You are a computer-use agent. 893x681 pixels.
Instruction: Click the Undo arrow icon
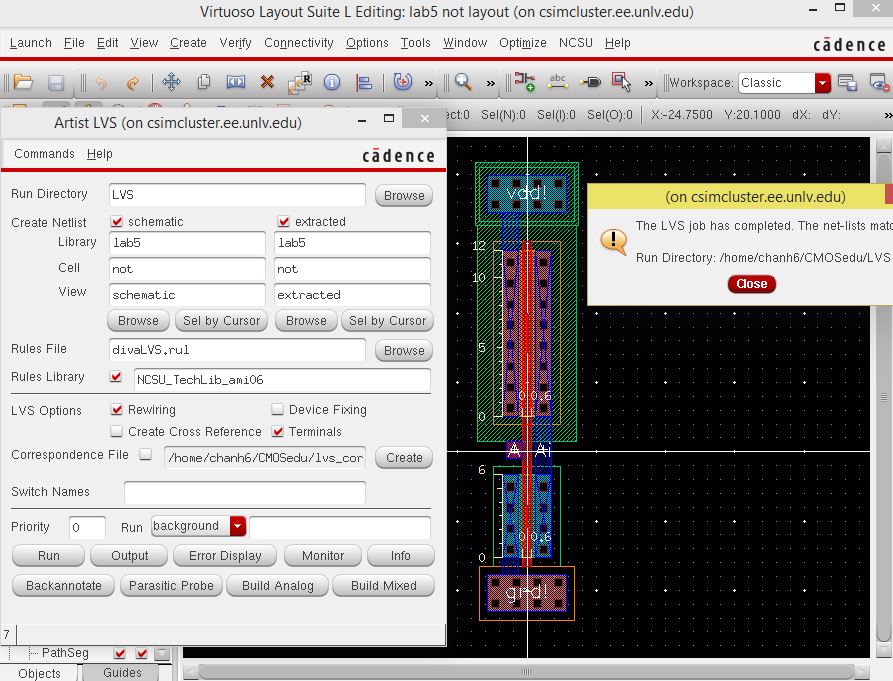(x=100, y=83)
